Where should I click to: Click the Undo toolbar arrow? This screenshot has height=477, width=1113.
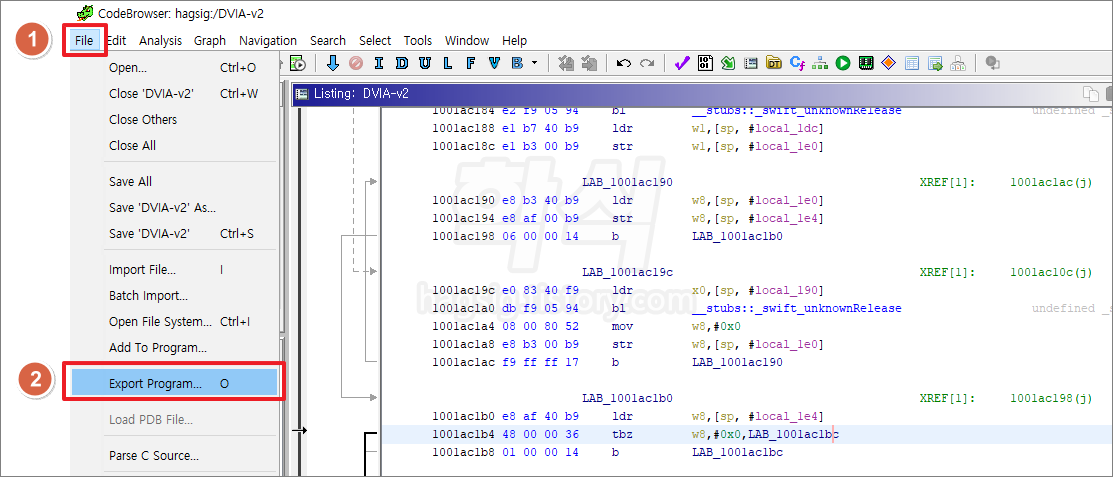tap(624, 63)
